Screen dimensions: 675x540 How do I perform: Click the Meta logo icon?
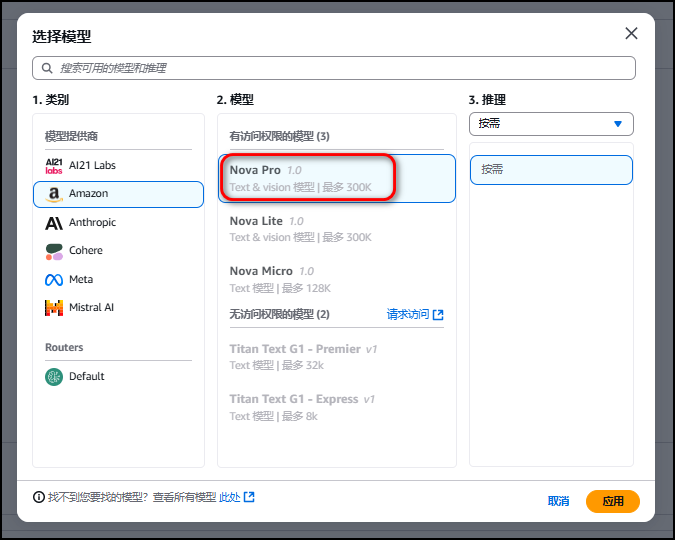click(x=54, y=280)
